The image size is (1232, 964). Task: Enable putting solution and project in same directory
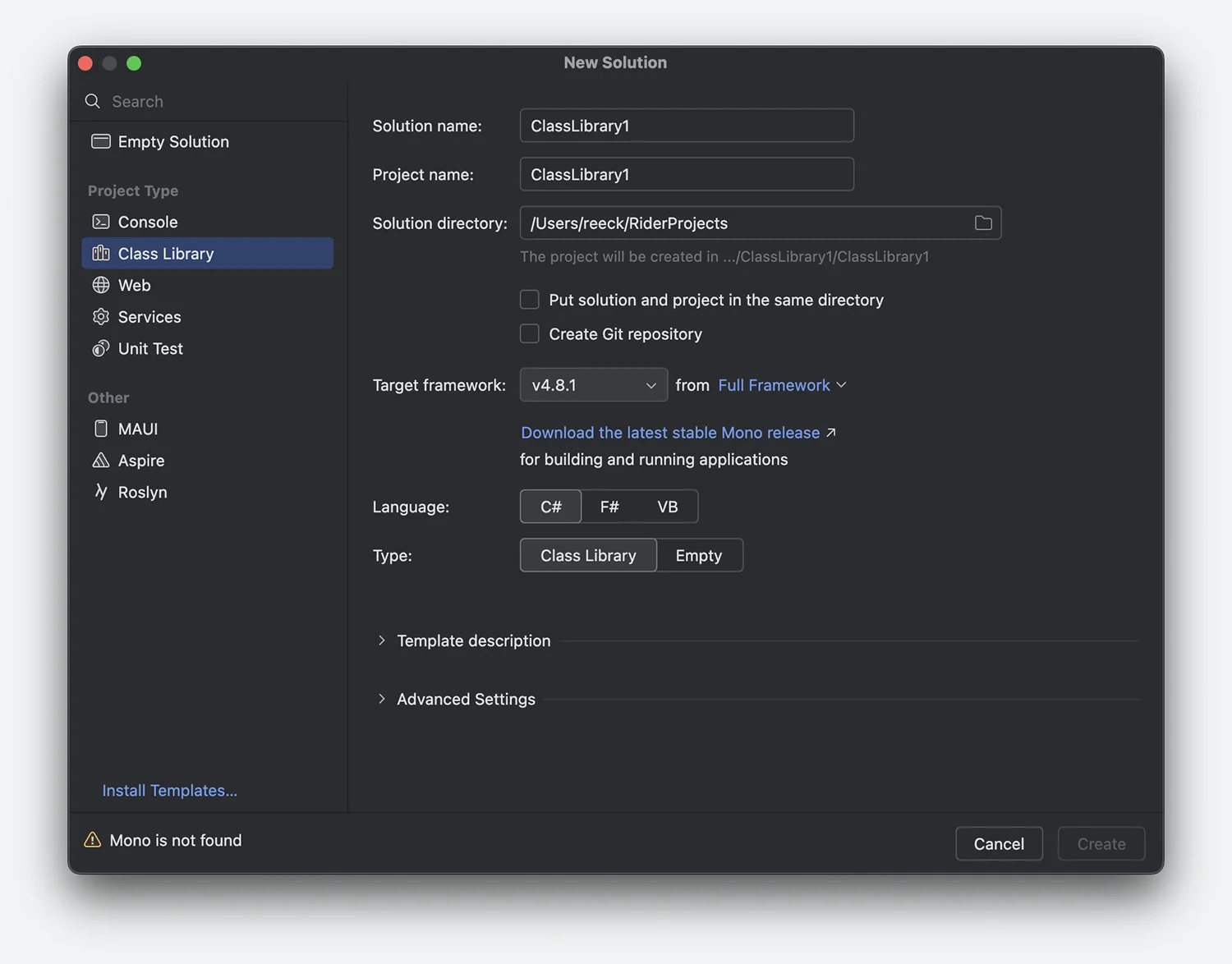coord(530,300)
